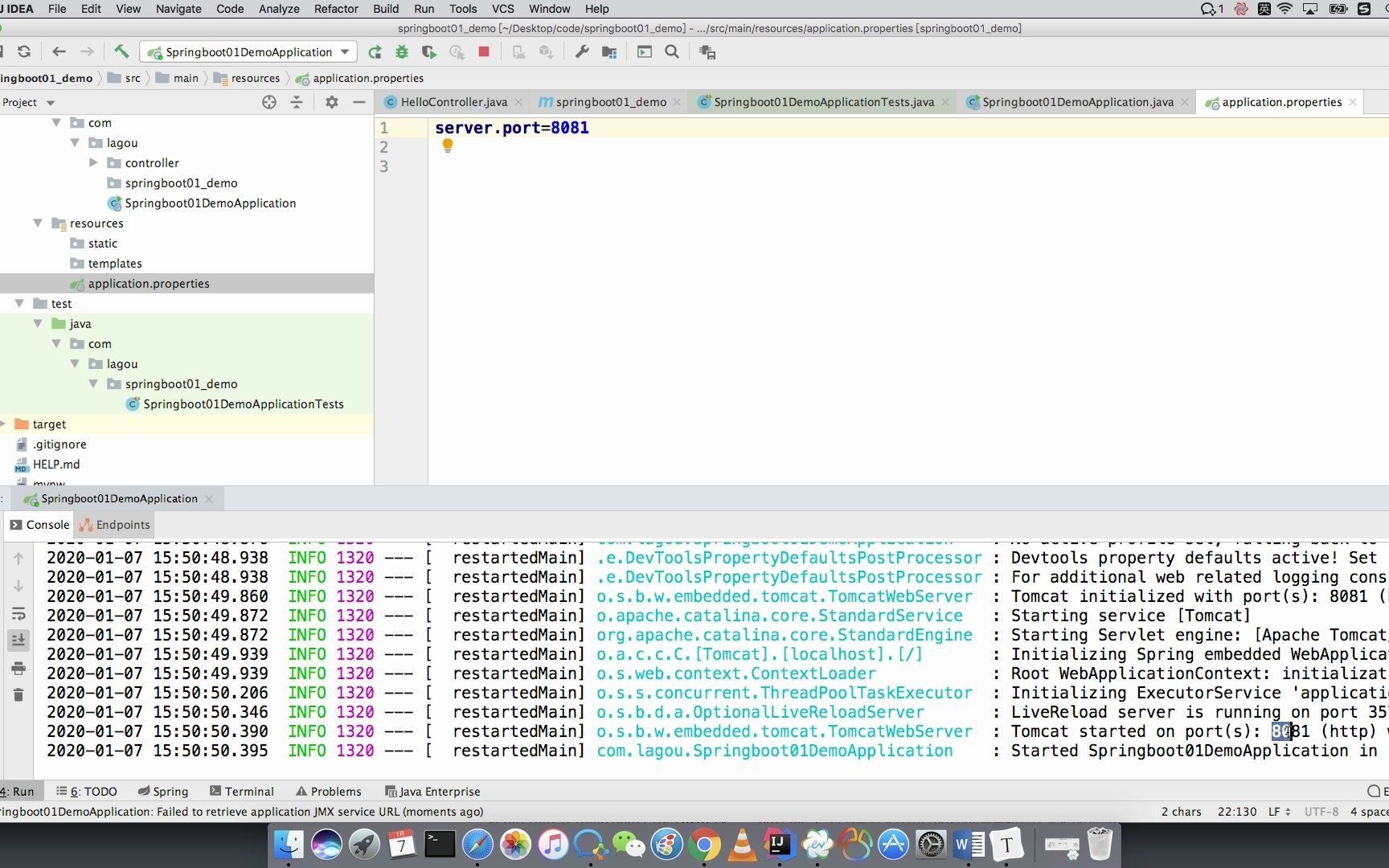Collapse the upper com package node
The height and width of the screenshot is (868, 1389).
pos(56,123)
